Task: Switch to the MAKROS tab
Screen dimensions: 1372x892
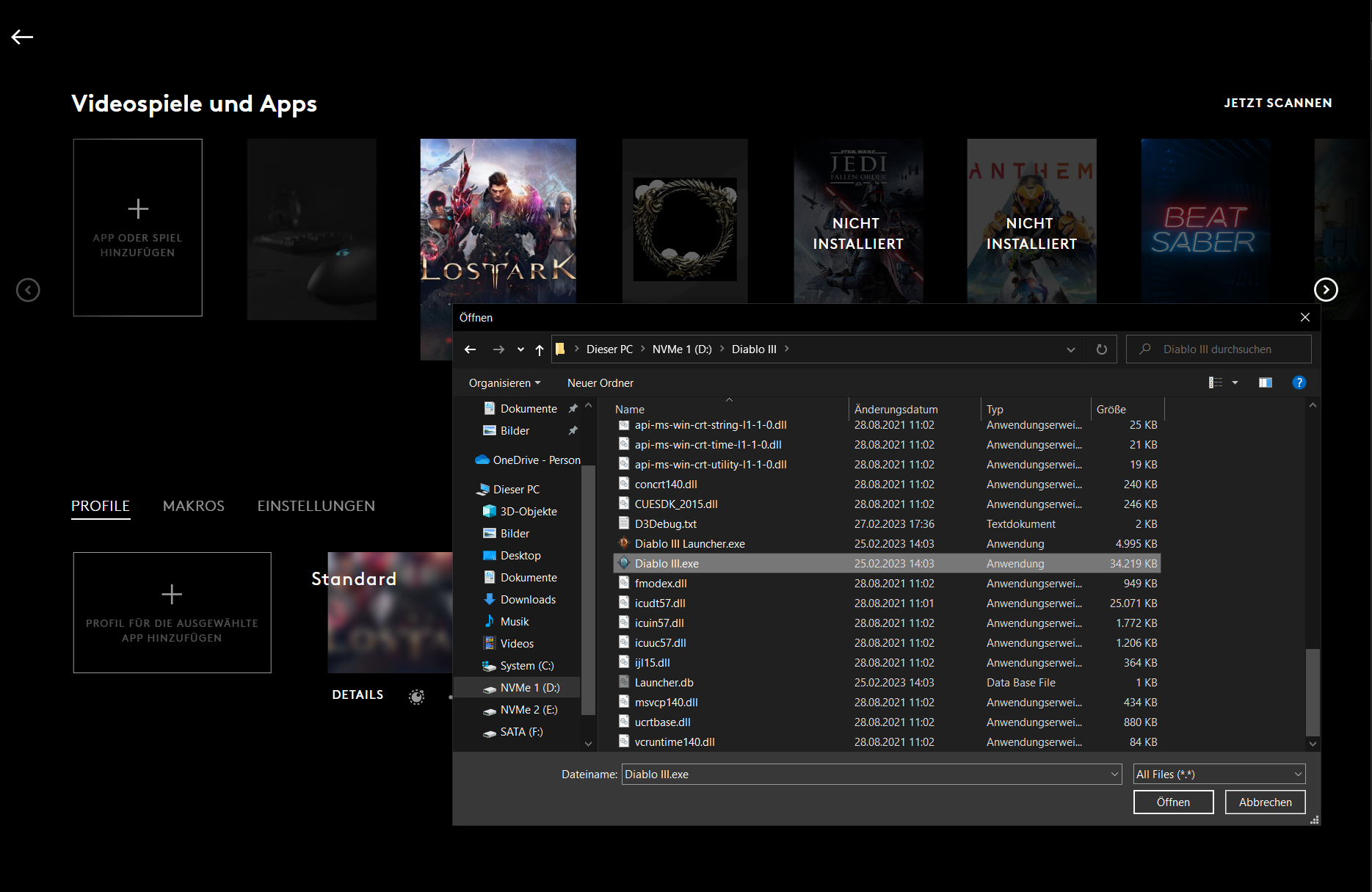Action: [194, 506]
